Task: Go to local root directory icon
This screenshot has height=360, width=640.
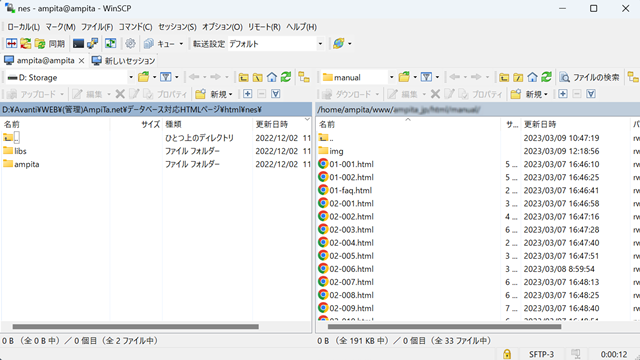Action: point(258,77)
